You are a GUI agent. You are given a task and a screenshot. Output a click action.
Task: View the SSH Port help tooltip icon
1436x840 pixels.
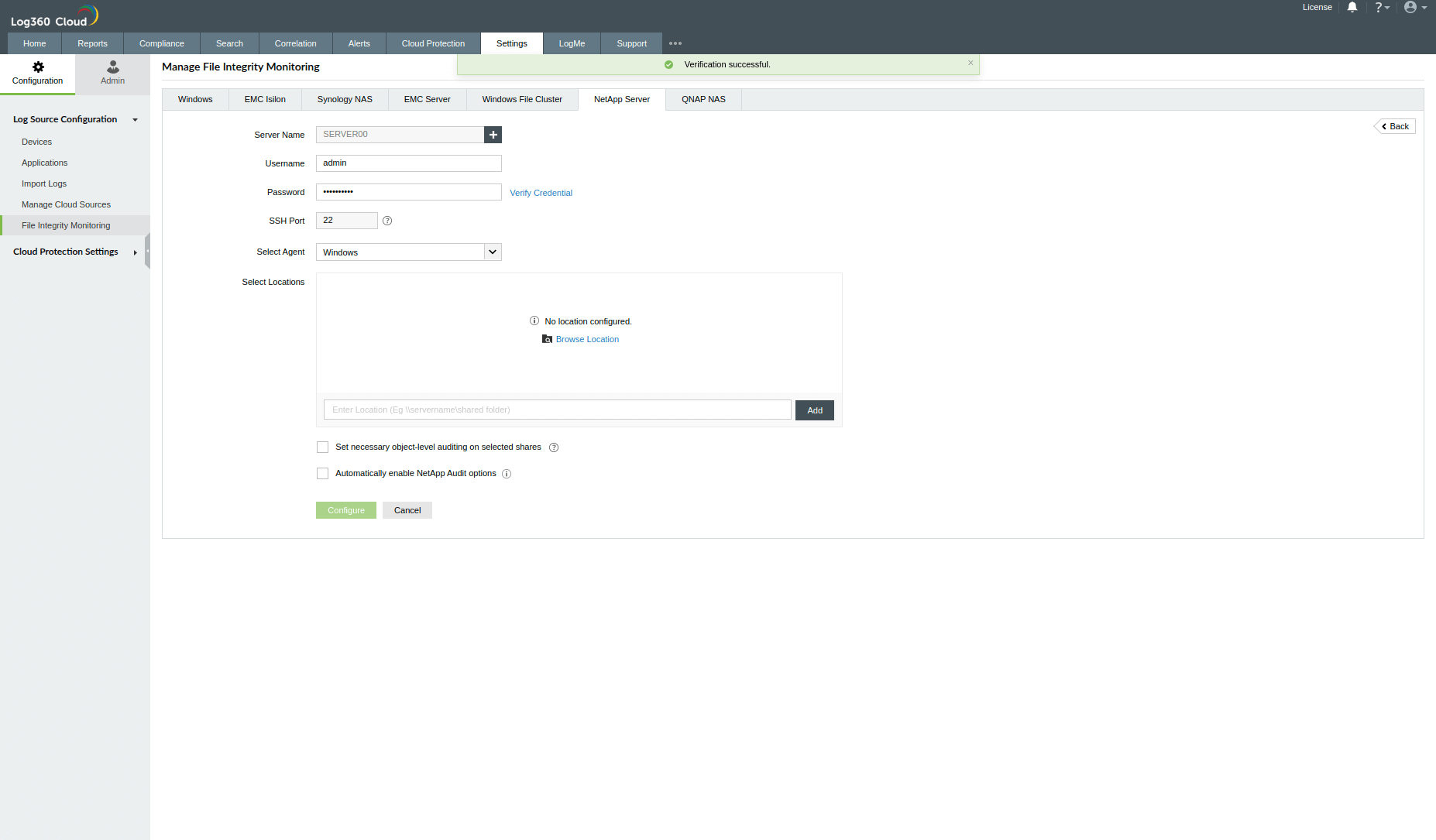pyautogui.click(x=387, y=221)
